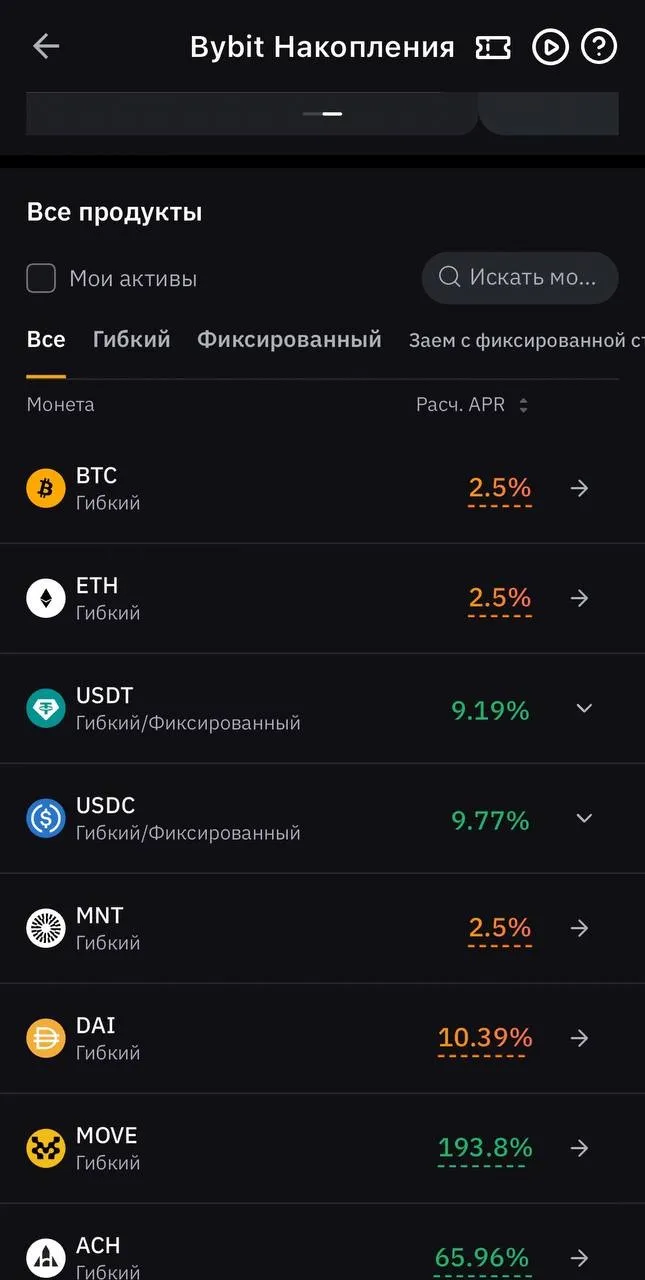Tap the BTC coin icon
This screenshot has height=1280, width=645.
tap(46, 488)
